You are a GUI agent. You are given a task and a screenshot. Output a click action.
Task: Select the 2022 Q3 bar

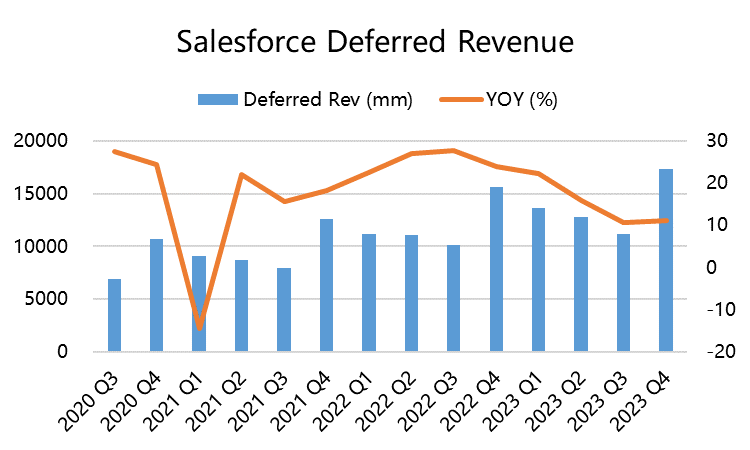pos(453,298)
